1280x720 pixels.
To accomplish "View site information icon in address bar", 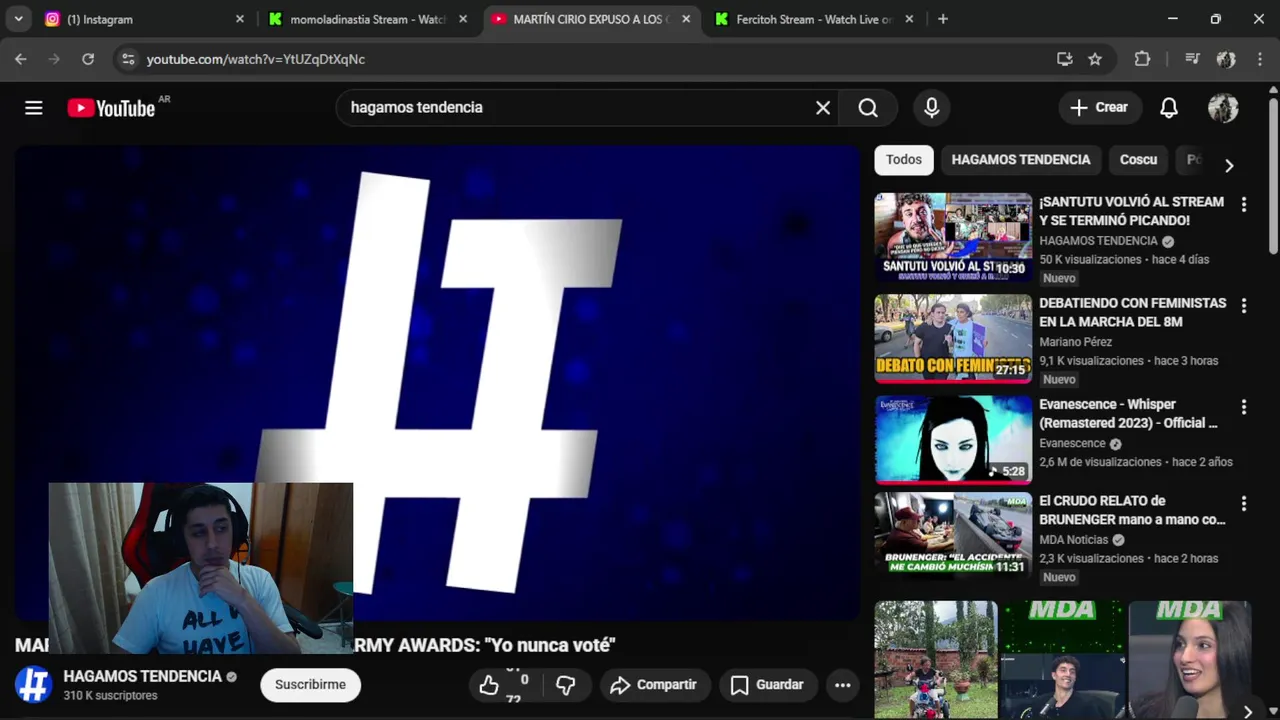I will tap(128, 59).
